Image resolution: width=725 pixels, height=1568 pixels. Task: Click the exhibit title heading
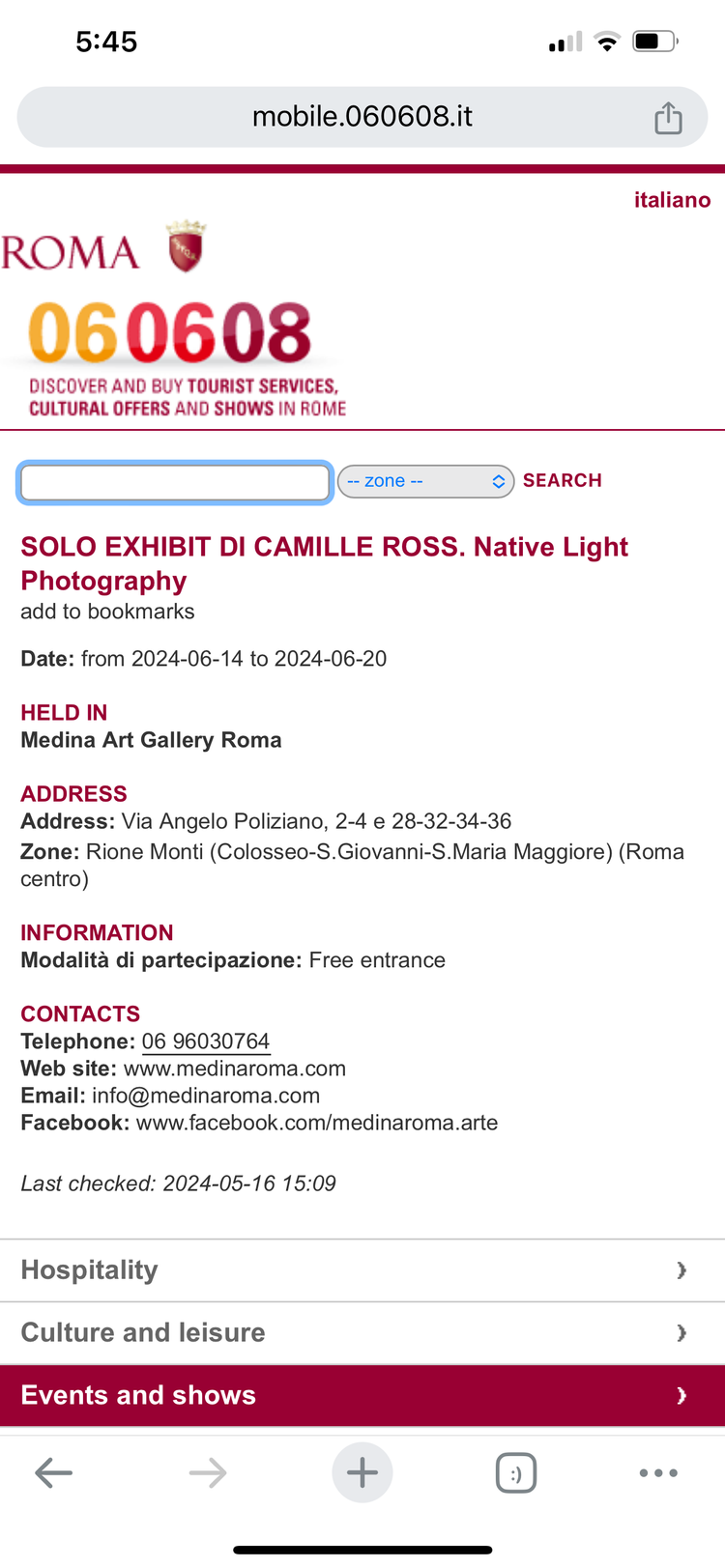point(324,563)
